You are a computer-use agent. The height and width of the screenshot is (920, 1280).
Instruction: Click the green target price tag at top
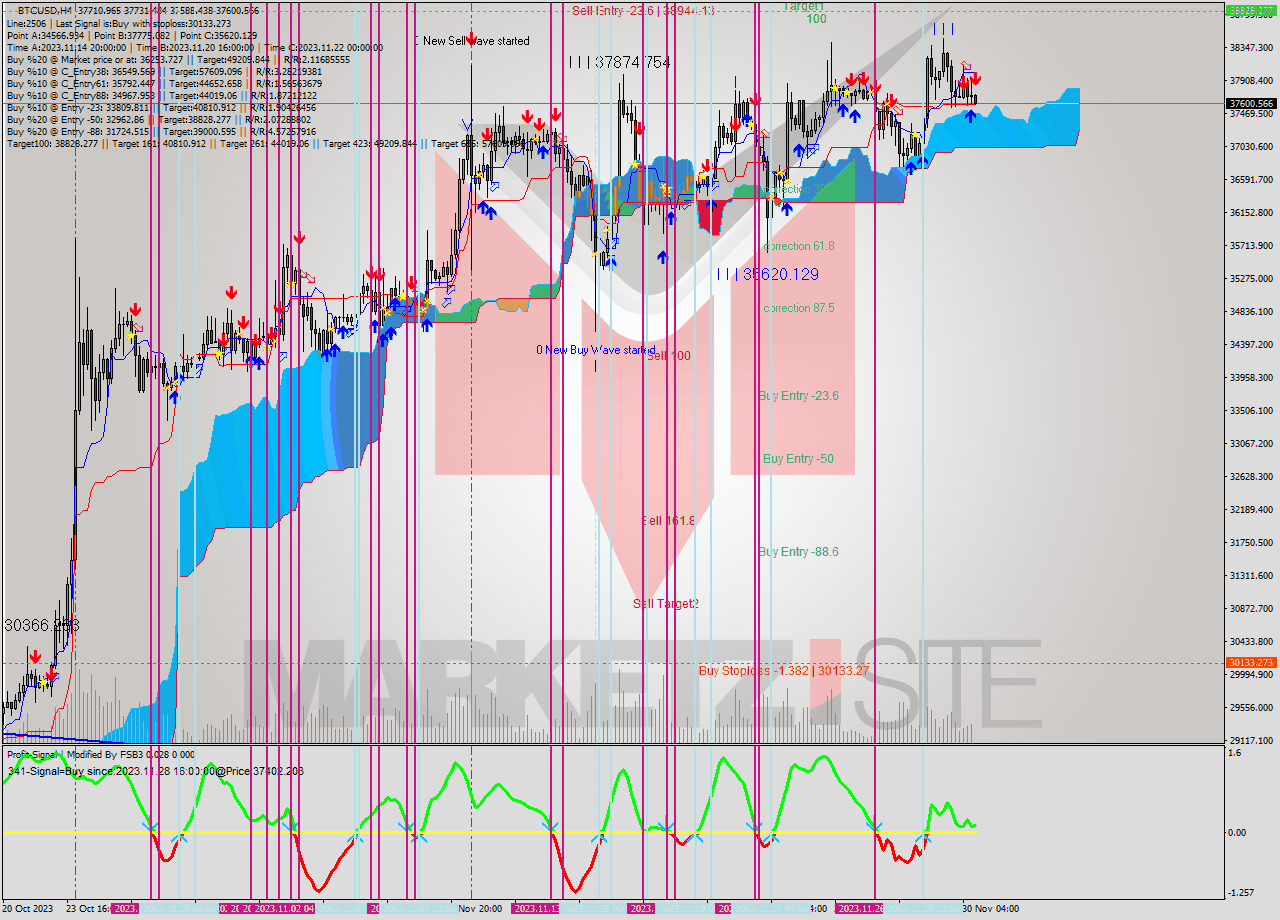point(1251,10)
